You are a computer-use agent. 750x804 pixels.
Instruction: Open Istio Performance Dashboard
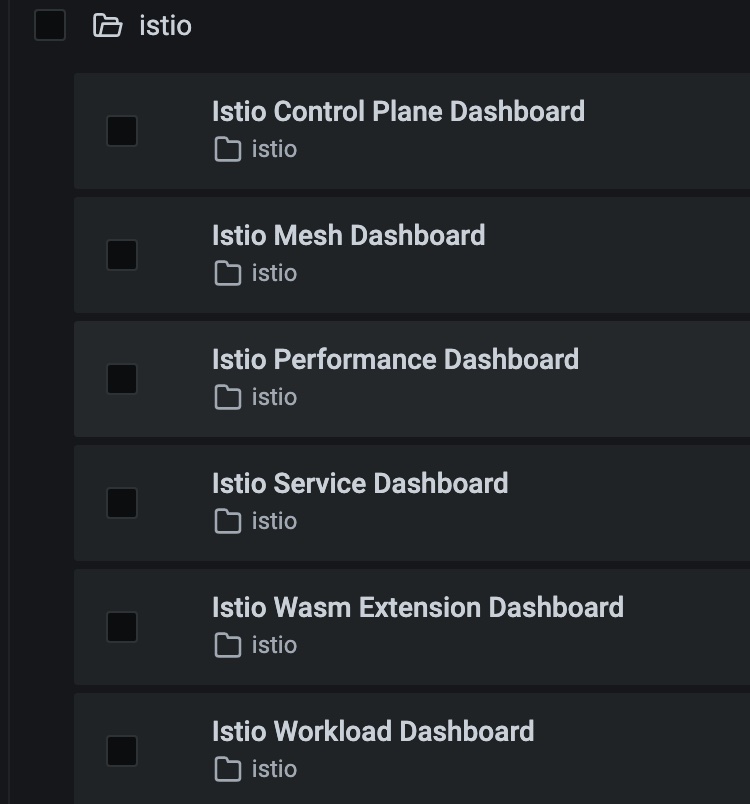(395, 359)
